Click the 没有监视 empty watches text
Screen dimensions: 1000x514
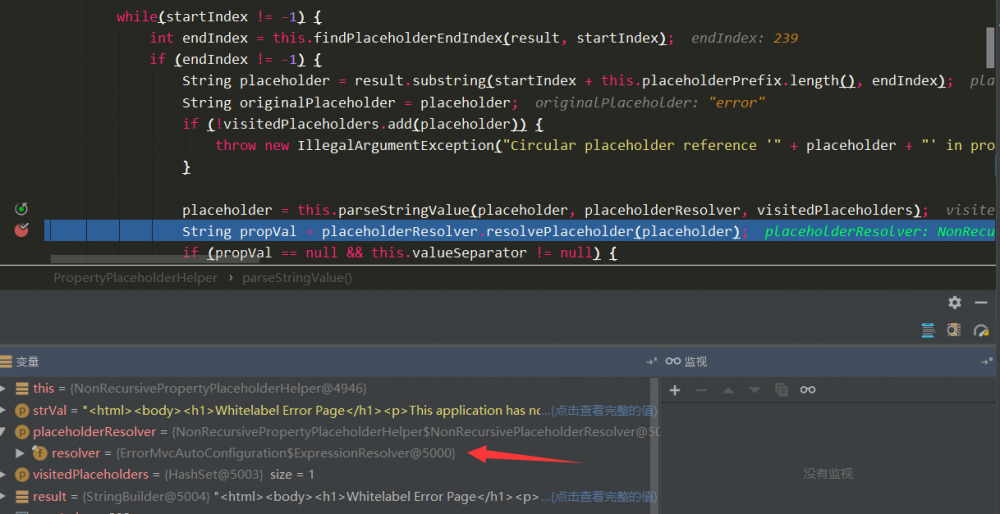coord(828,474)
